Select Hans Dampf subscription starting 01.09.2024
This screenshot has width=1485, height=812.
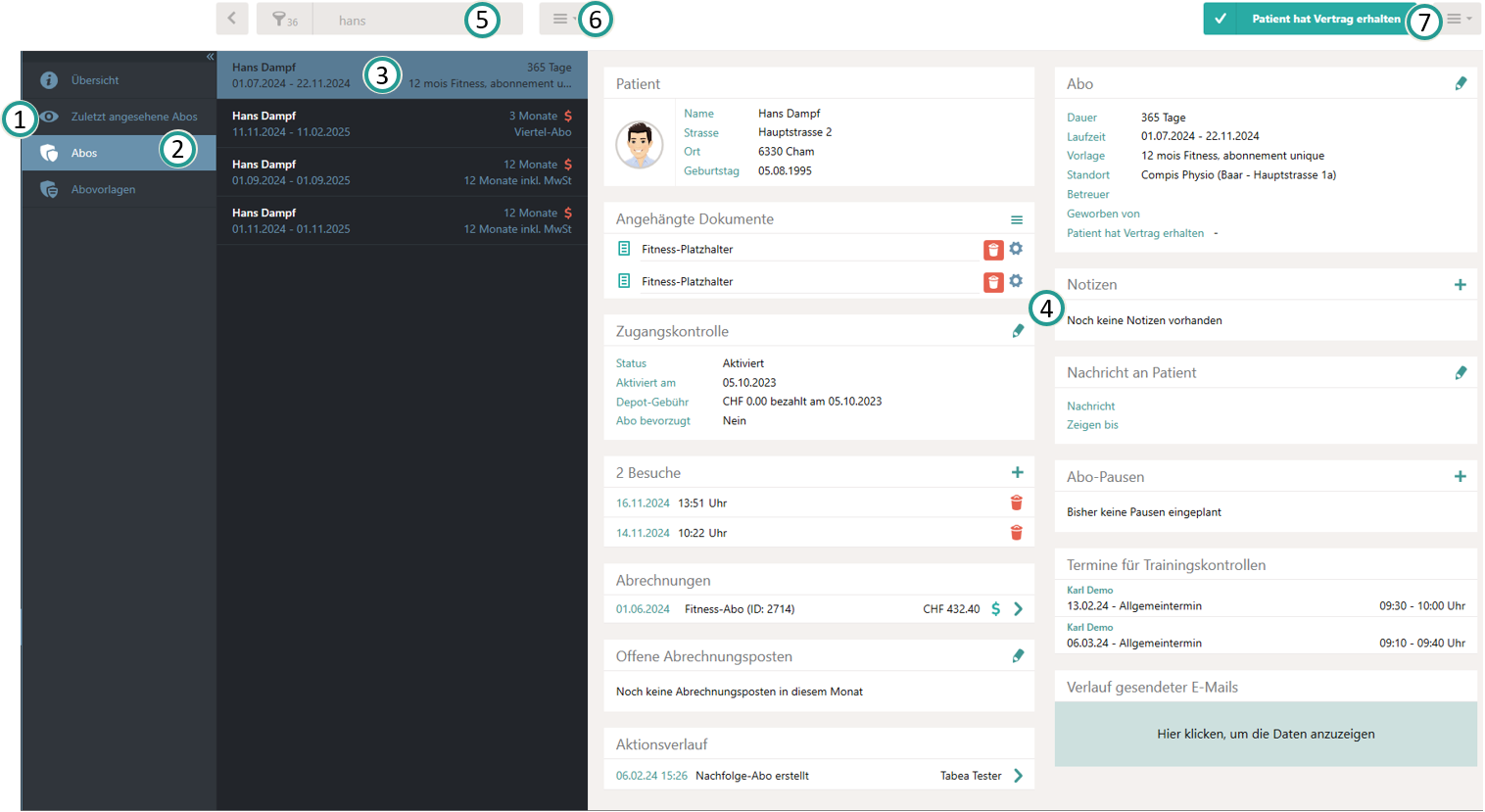[x=402, y=172]
